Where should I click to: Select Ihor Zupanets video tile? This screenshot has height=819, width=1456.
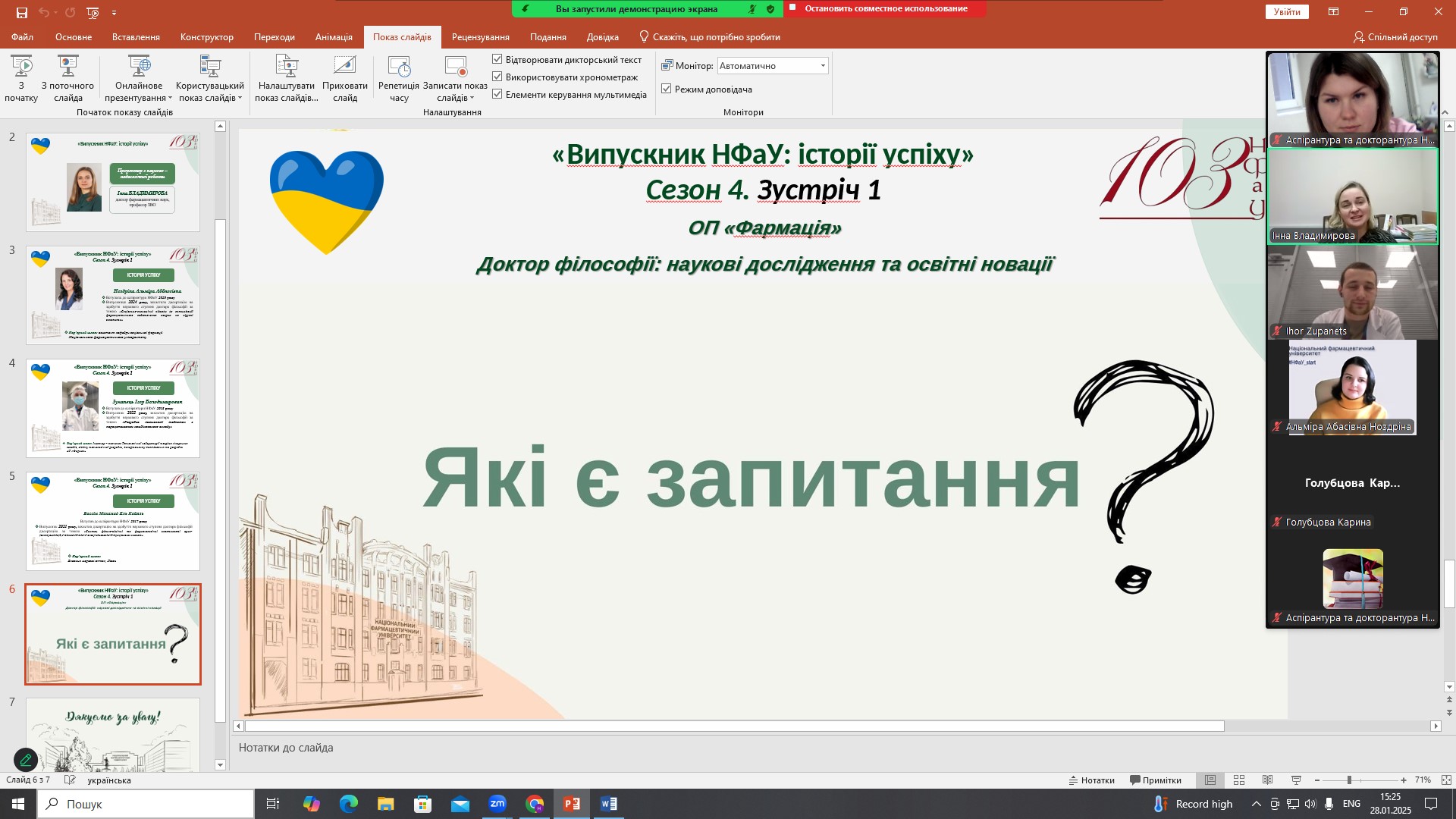[x=1353, y=292]
